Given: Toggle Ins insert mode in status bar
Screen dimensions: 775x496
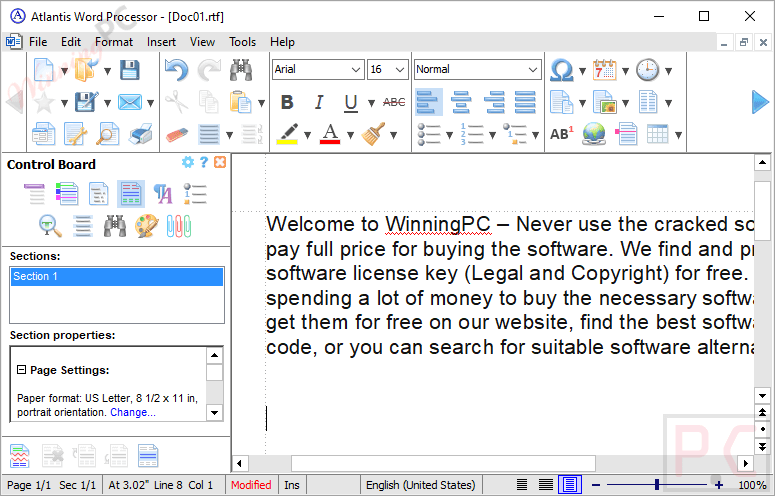Looking at the screenshot, I should (x=292, y=485).
